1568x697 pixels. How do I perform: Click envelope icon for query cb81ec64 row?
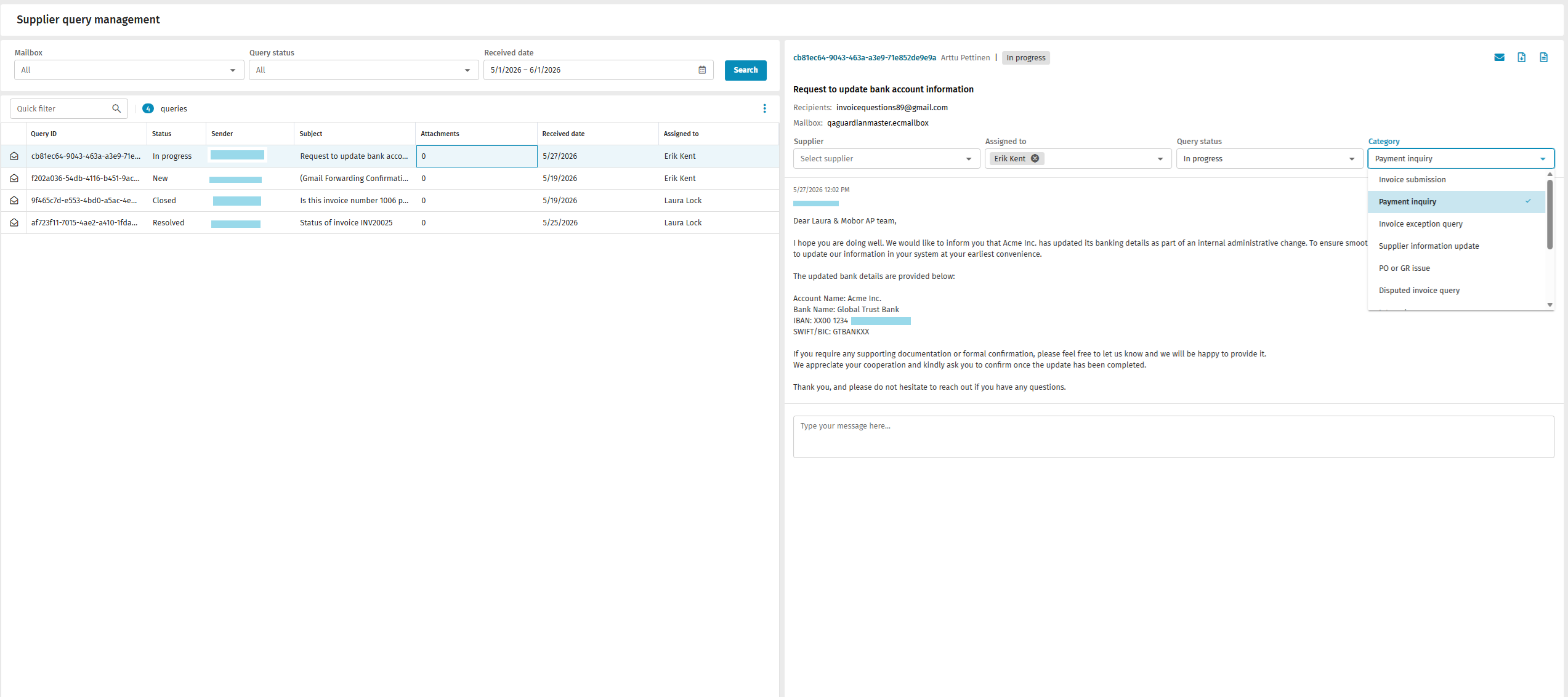tap(14, 156)
